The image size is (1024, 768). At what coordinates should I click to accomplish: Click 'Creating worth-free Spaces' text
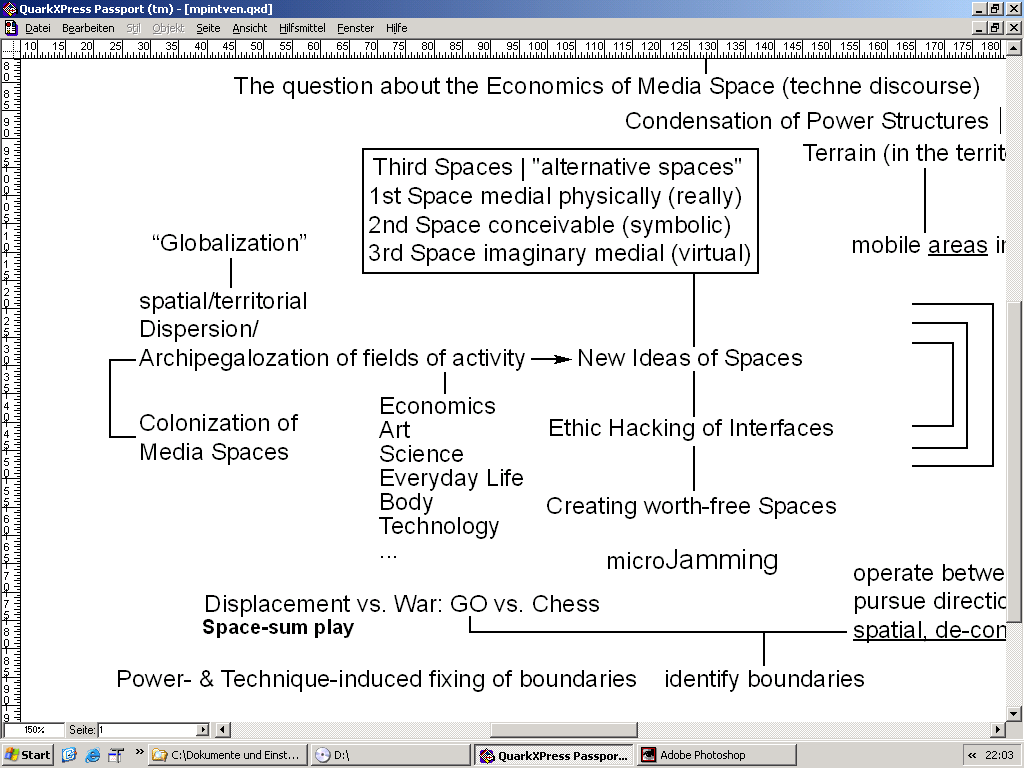[691, 506]
